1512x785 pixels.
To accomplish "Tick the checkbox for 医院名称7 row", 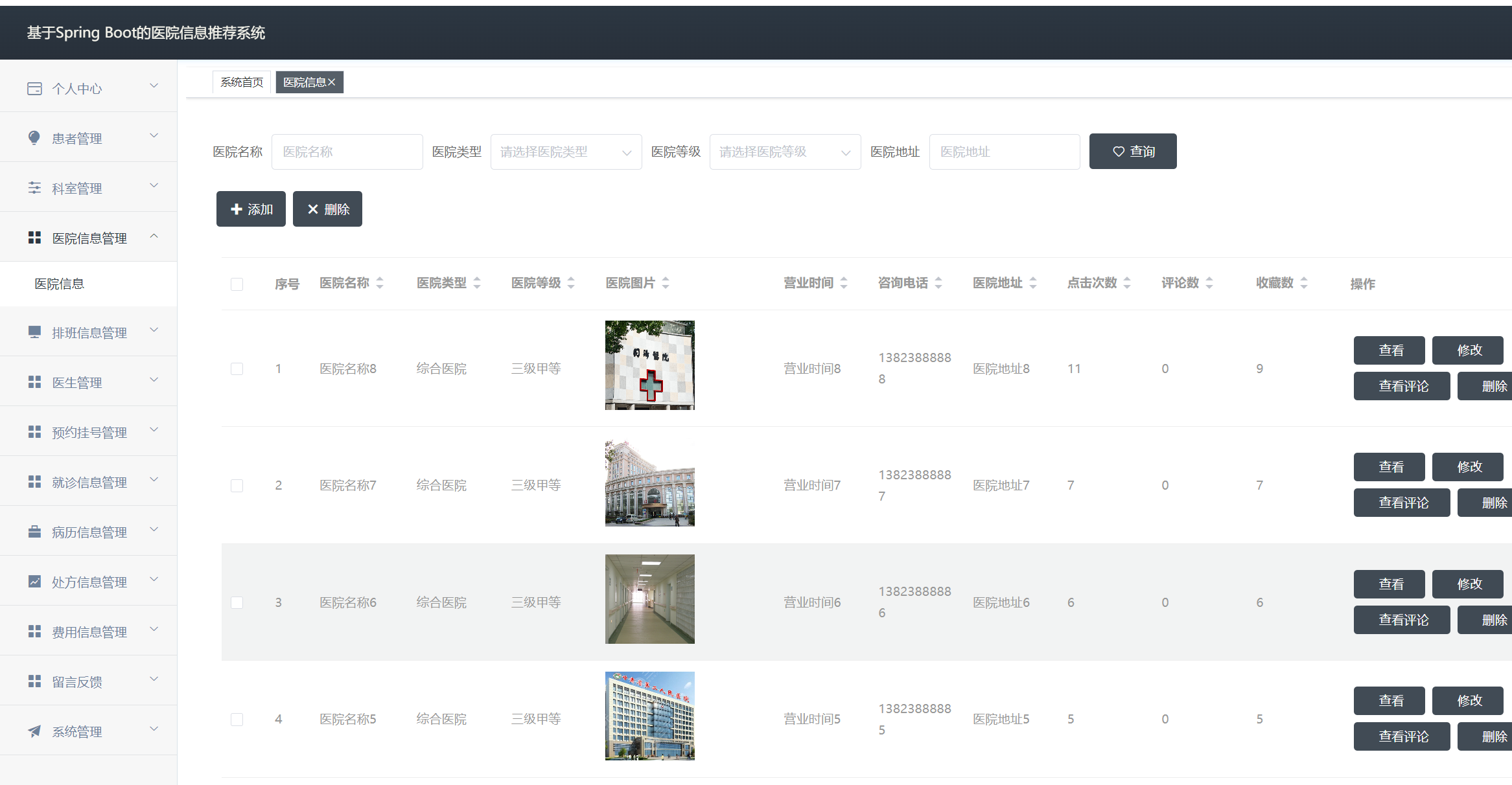I will point(237,484).
